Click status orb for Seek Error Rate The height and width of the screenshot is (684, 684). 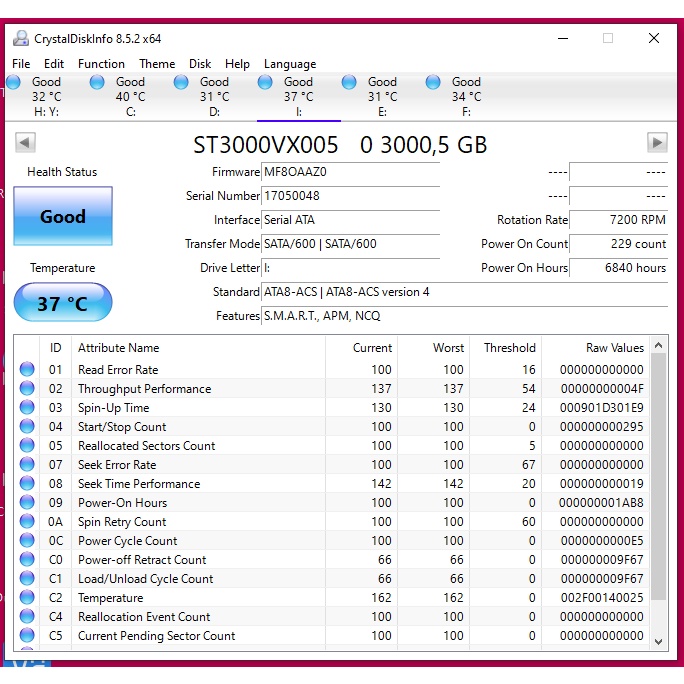(27, 464)
